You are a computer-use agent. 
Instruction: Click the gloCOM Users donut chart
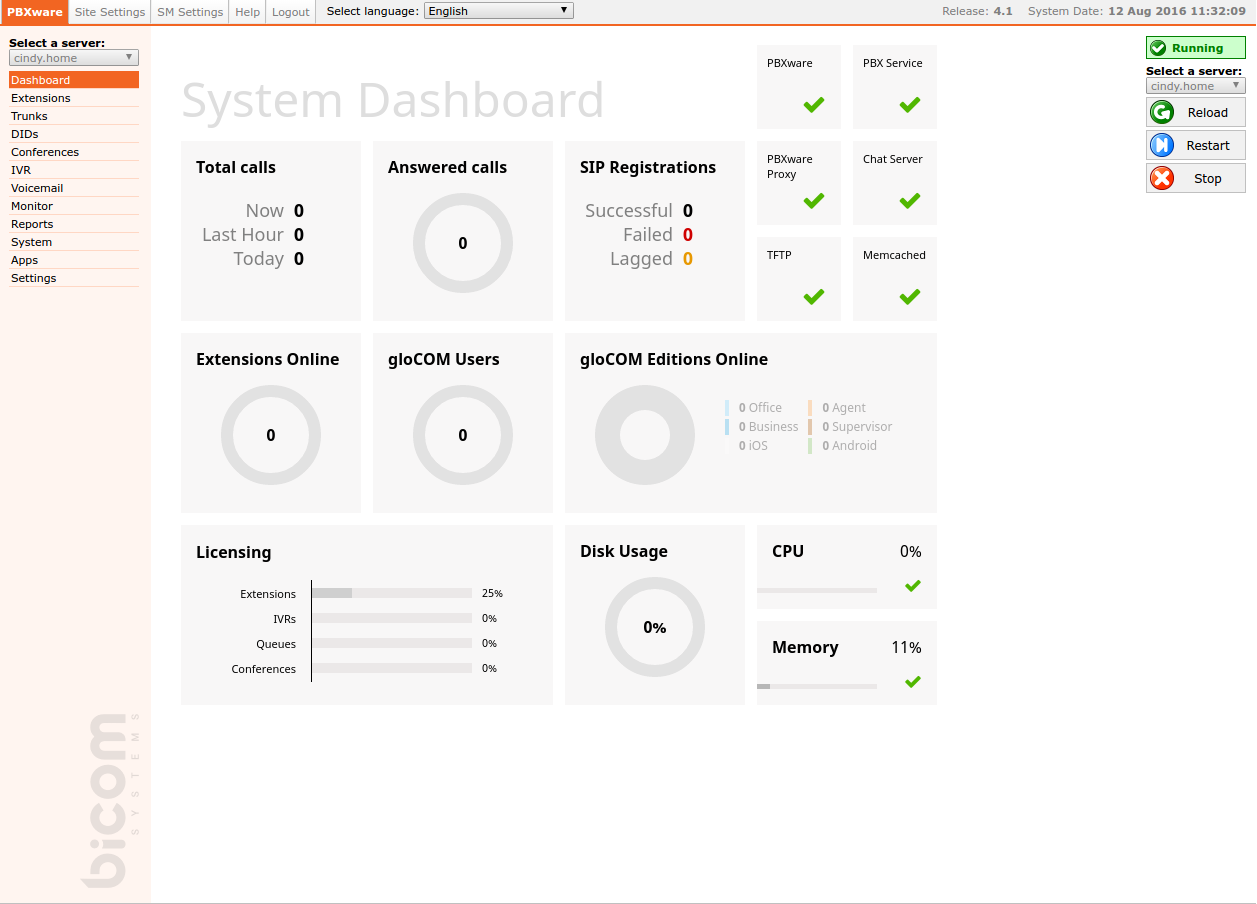[x=463, y=435]
